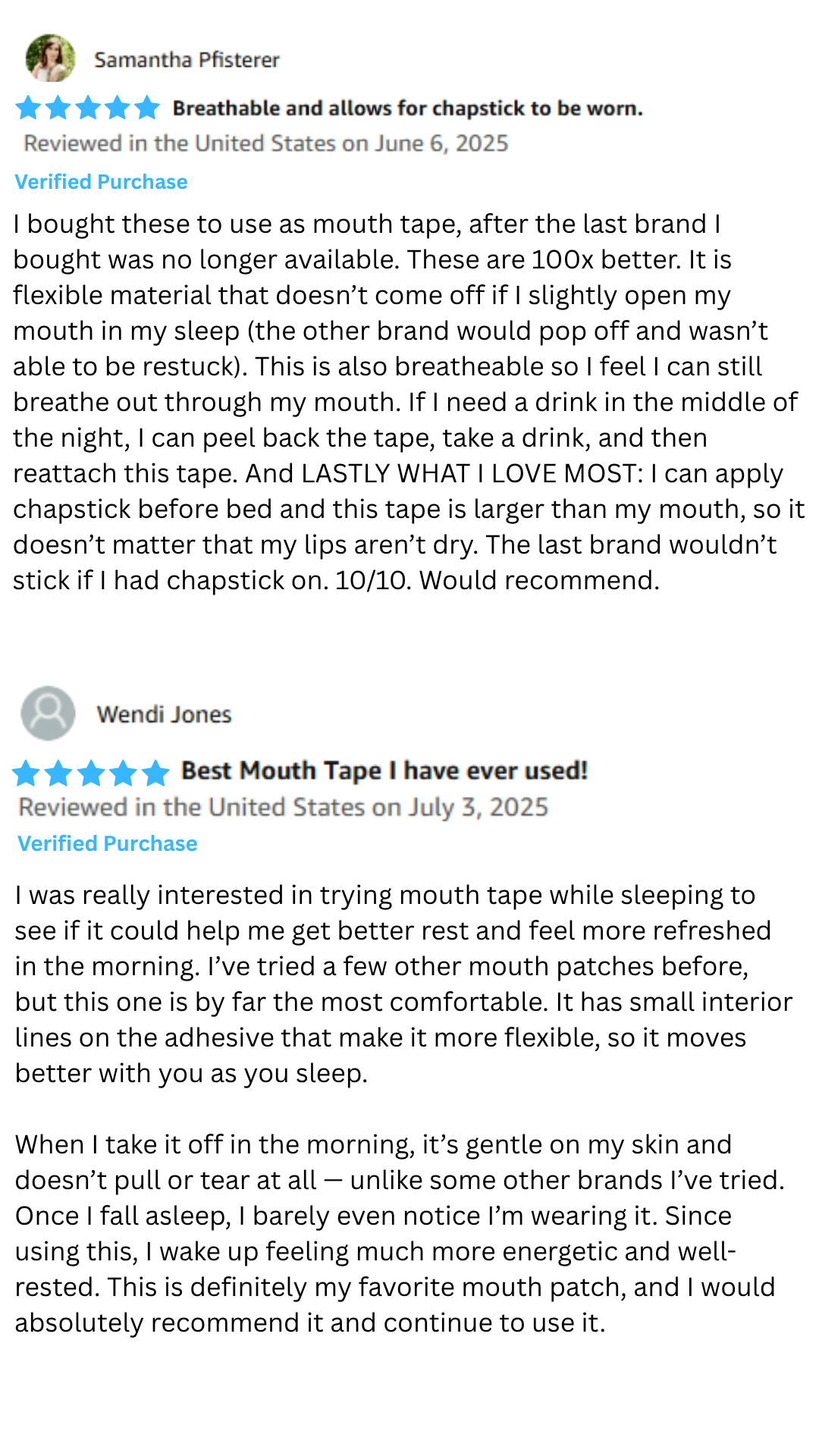Open Samantha Pfisterer's profile photo
The height and width of the screenshot is (1456, 819).
pos(50,58)
